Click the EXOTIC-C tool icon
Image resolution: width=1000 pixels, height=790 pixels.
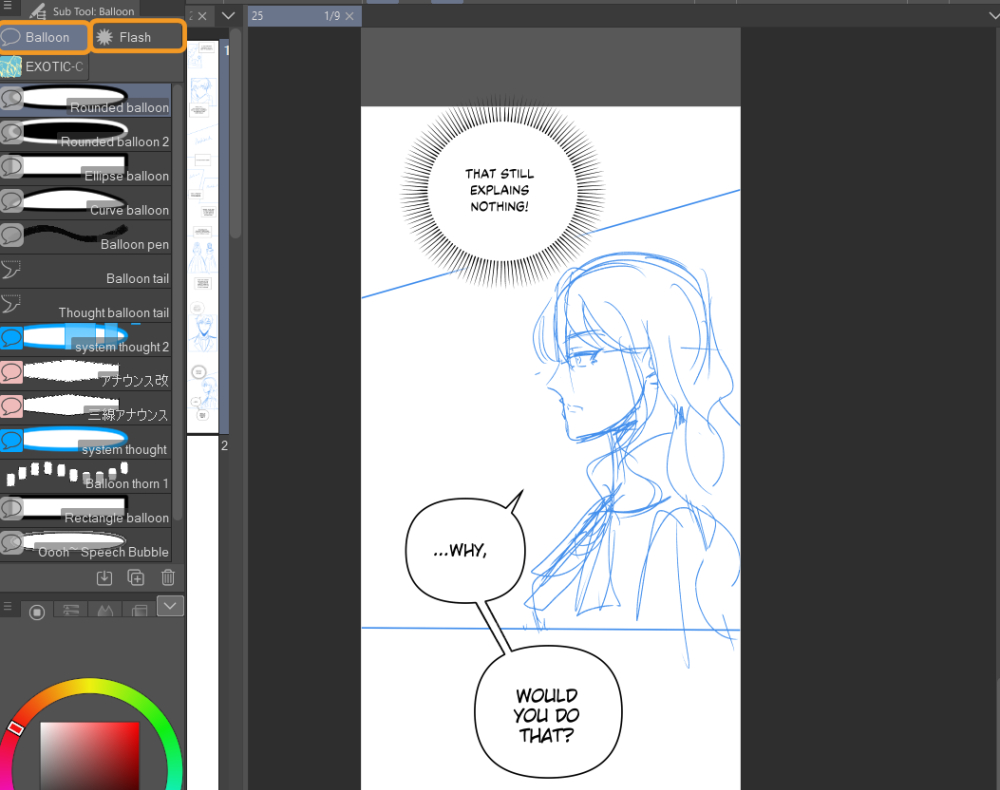12,67
